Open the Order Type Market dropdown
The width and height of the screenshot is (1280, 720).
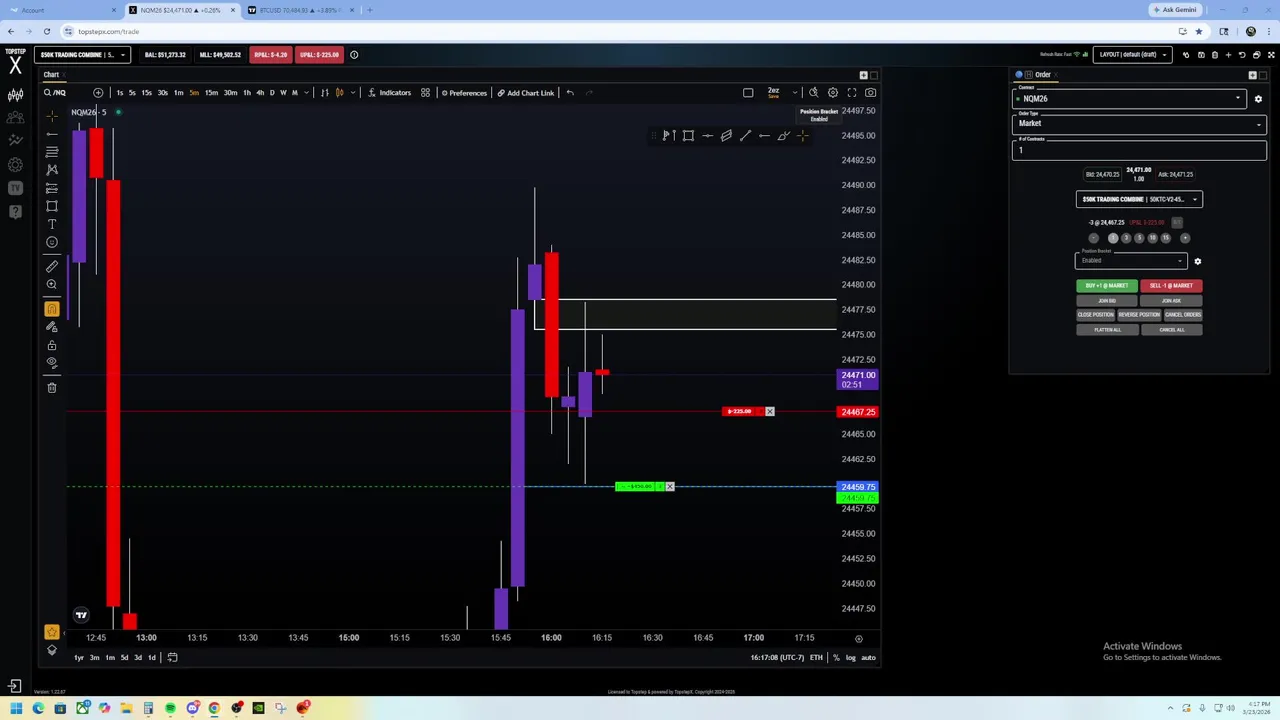pyautogui.click(x=1139, y=124)
